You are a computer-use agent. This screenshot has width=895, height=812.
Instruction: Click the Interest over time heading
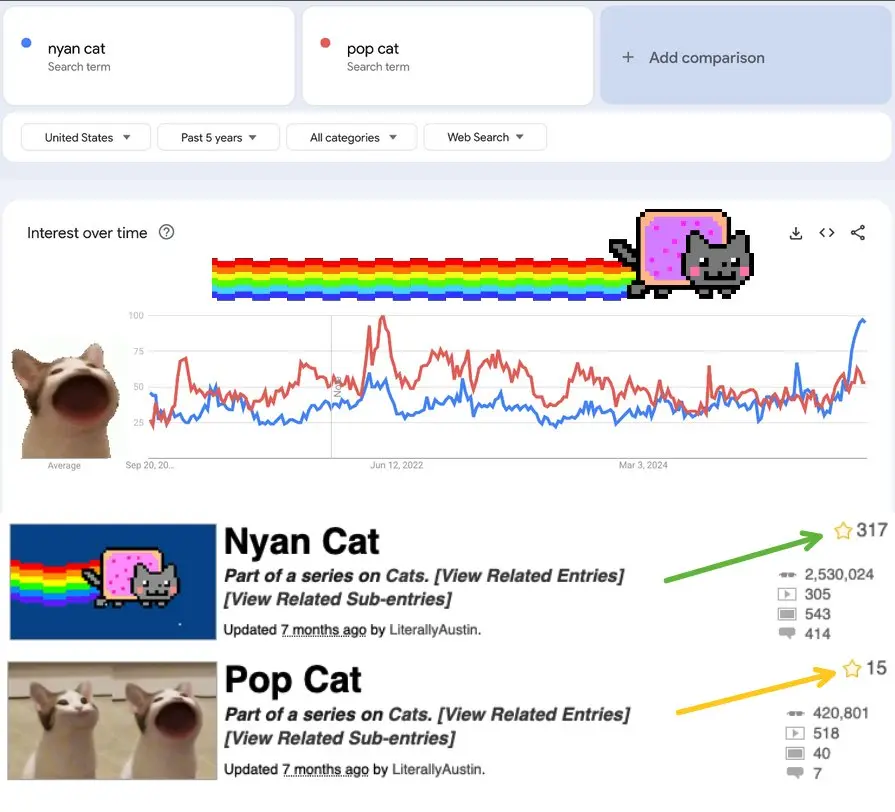tap(87, 233)
